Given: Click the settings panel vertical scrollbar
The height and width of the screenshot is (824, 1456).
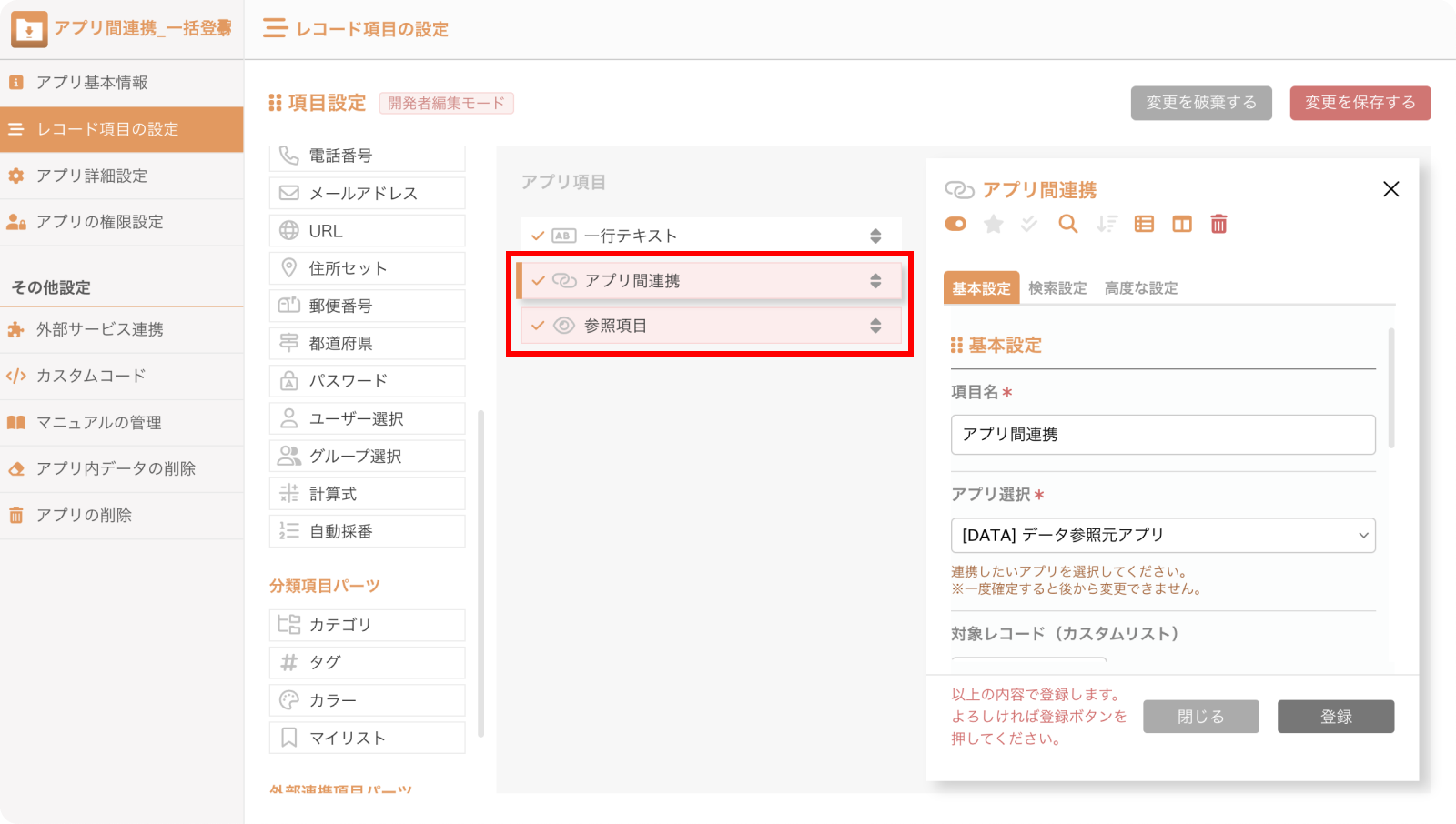Looking at the screenshot, I should coord(1390,388).
